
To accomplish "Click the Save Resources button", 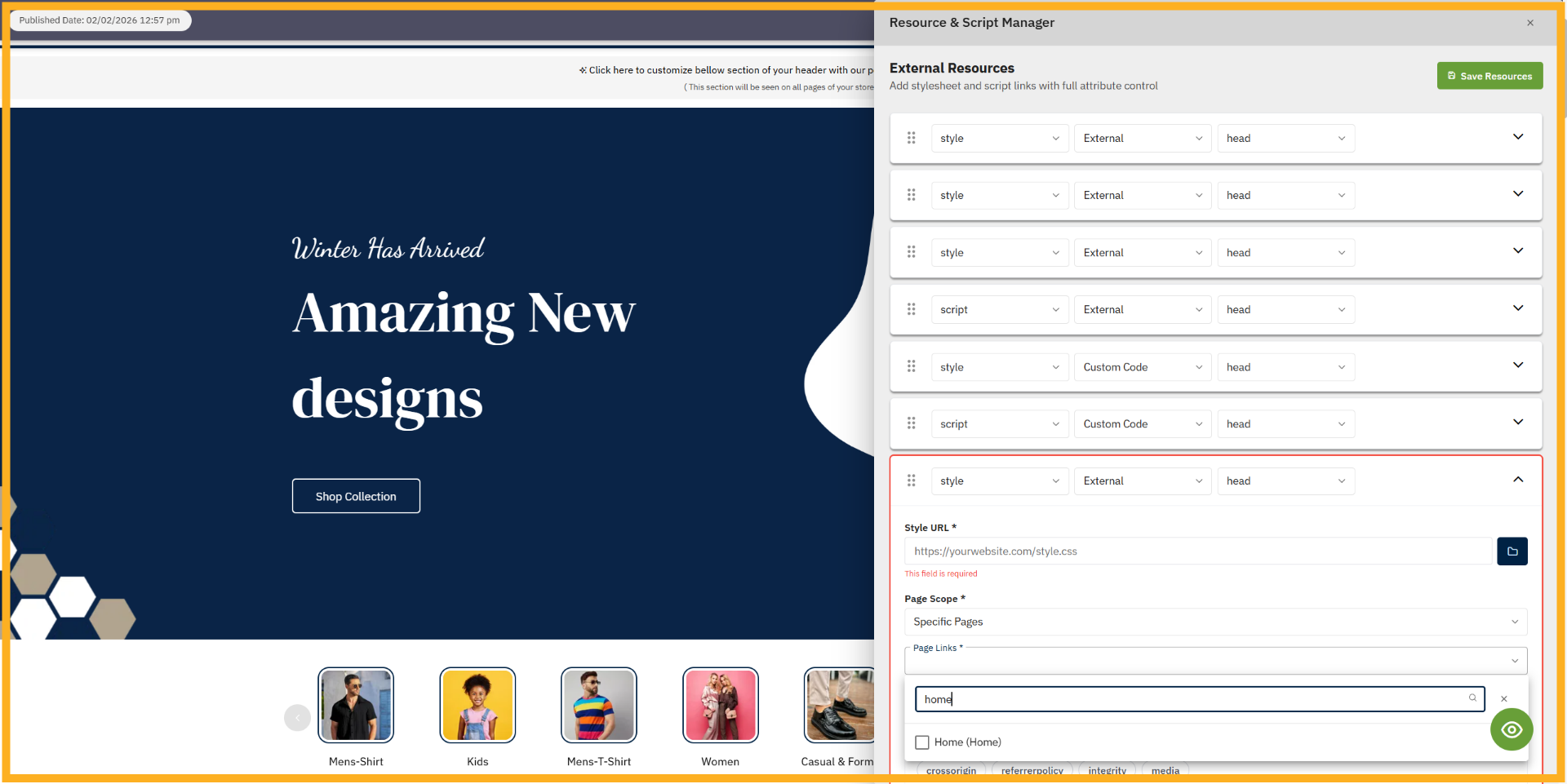I will (x=1489, y=75).
